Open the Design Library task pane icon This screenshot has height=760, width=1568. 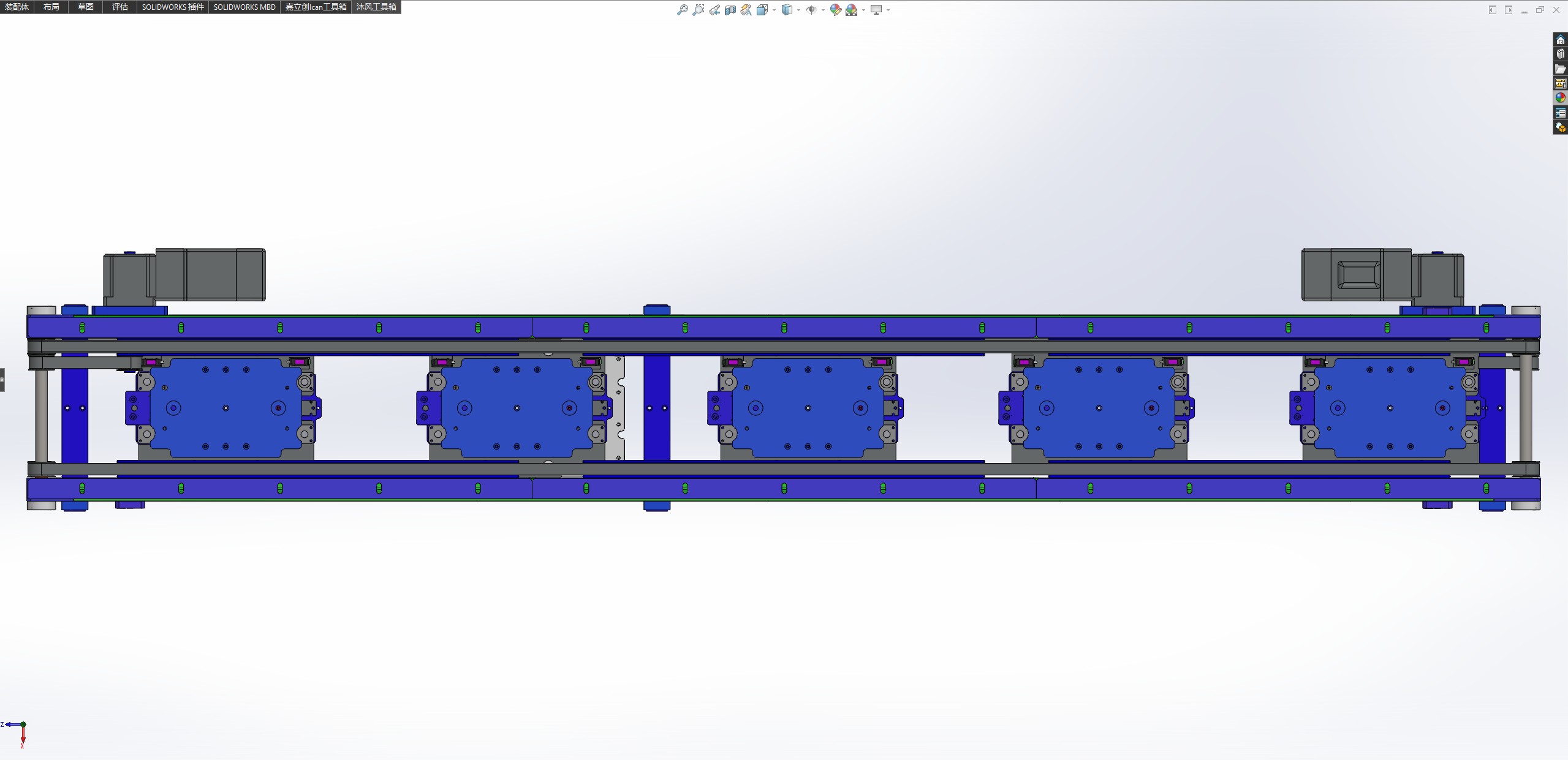pos(1560,55)
